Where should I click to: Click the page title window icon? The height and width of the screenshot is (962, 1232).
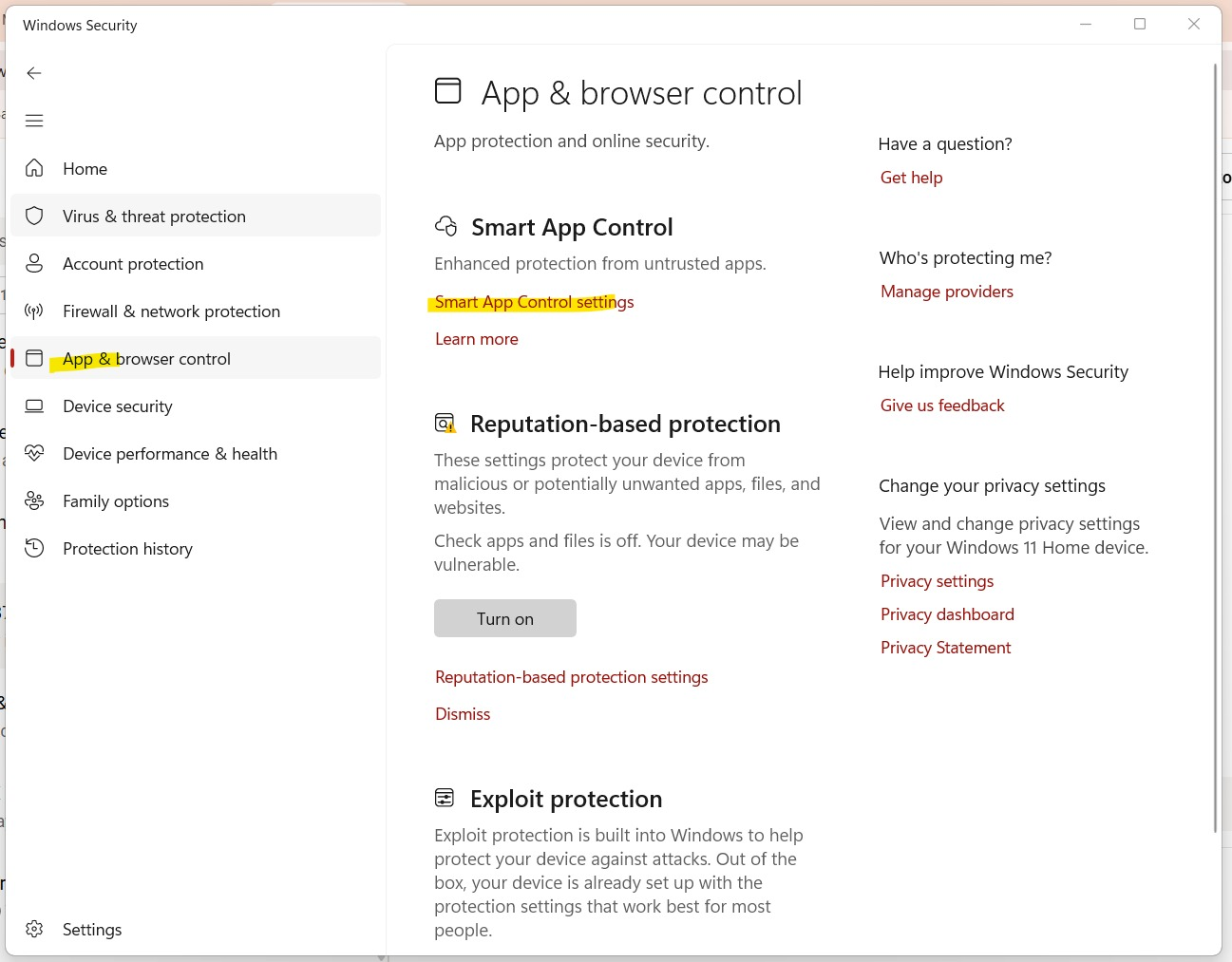click(448, 90)
